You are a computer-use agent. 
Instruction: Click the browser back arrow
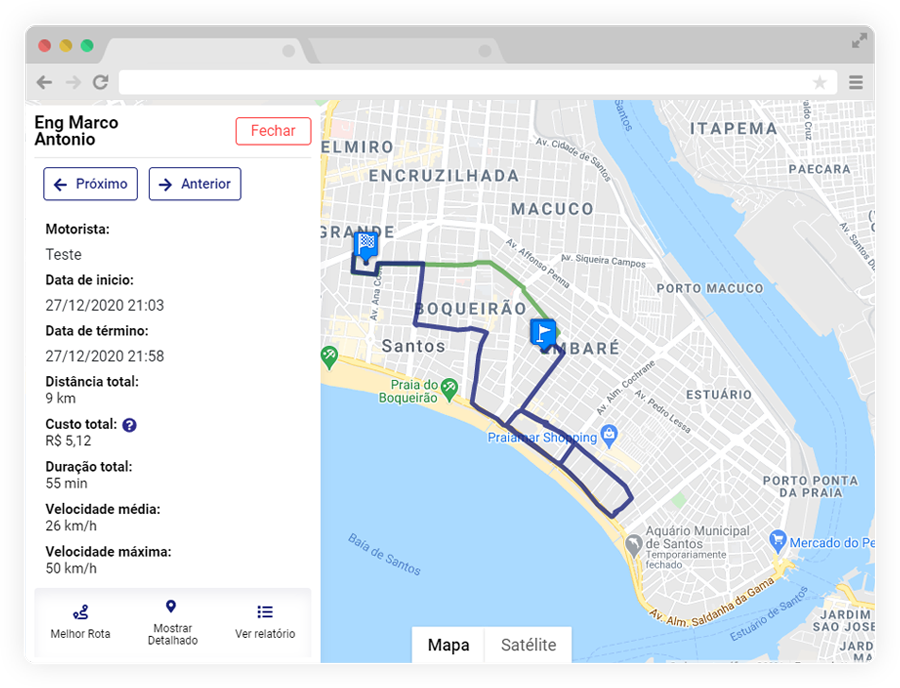tap(44, 83)
